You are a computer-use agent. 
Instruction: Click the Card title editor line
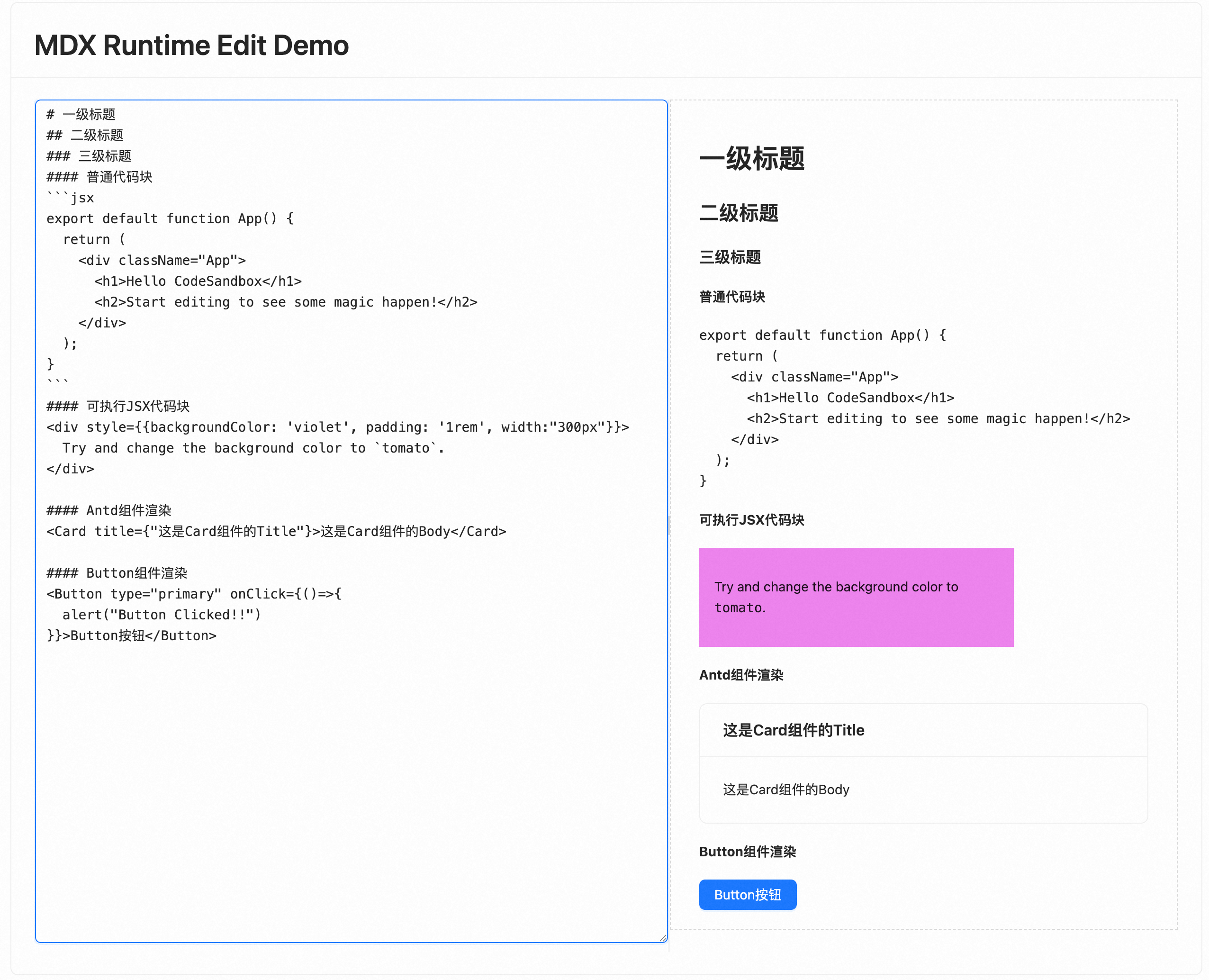276,532
